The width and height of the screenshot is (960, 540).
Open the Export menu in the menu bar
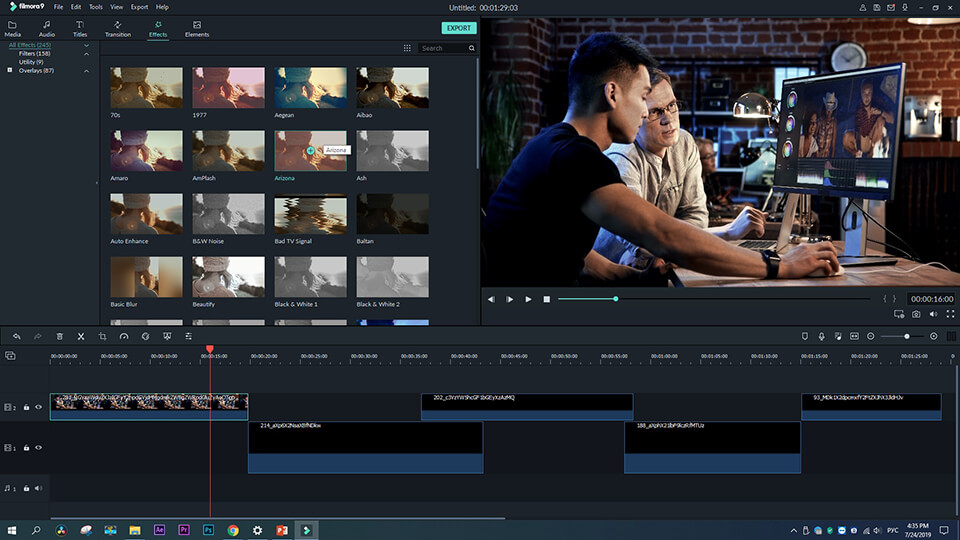point(140,7)
